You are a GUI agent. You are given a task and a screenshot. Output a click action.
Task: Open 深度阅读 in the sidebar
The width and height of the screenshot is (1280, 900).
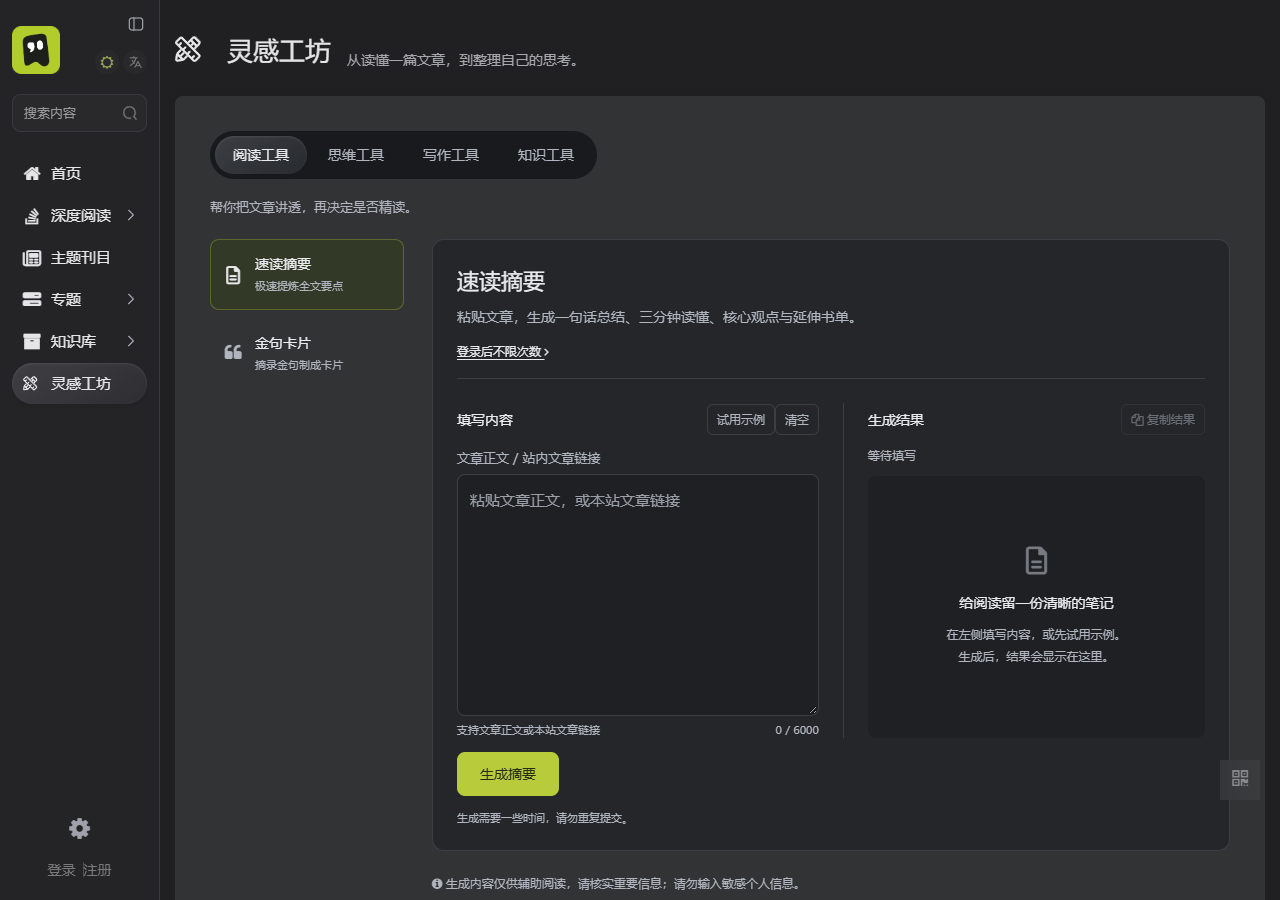click(x=79, y=216)
